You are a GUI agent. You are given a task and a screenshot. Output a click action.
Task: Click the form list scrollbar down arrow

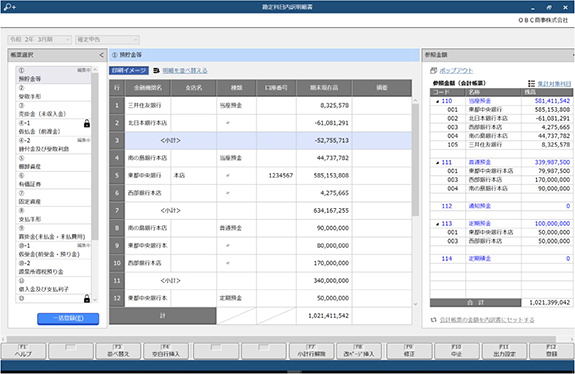95,300
